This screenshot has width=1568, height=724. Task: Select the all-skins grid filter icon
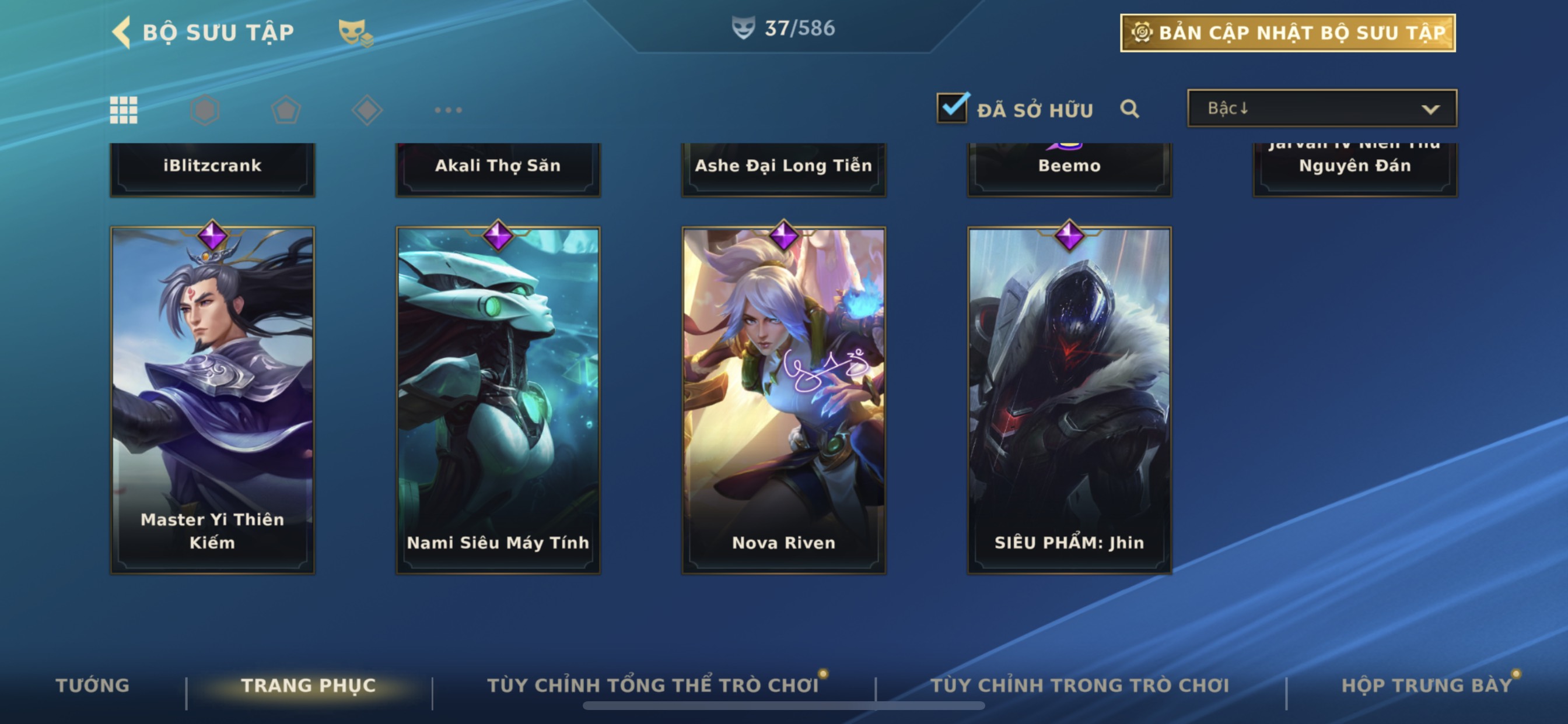[x=124, y=110]
